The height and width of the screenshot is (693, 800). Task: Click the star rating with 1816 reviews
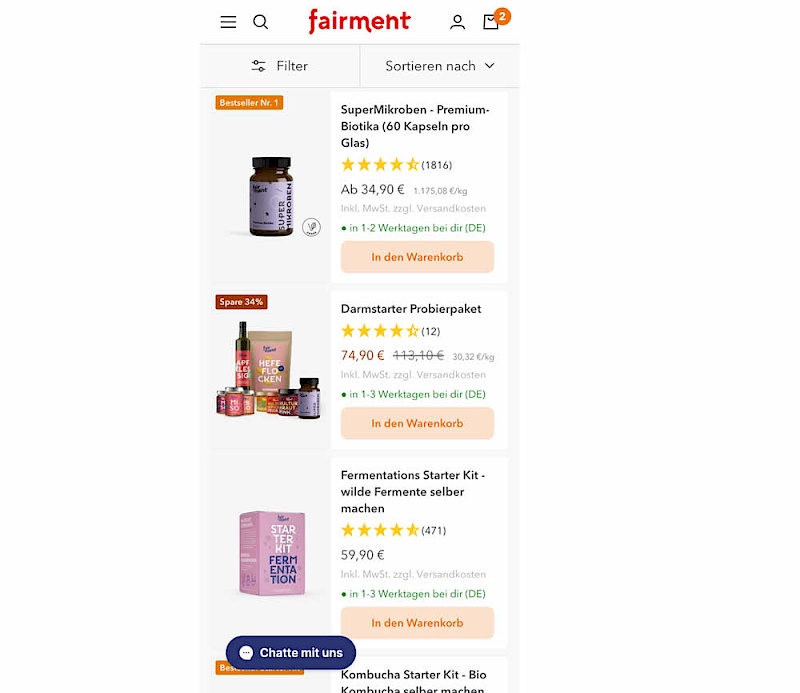click(396, 165)
